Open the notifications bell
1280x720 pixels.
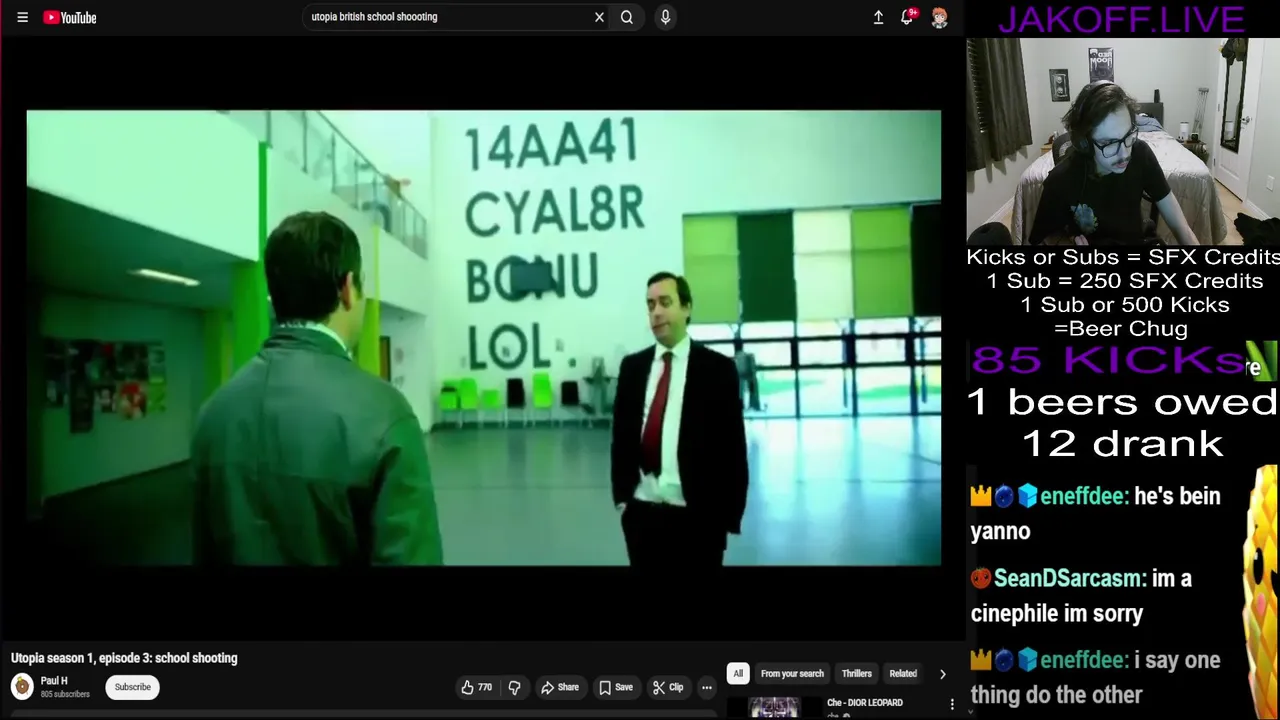tap(908, 16)
